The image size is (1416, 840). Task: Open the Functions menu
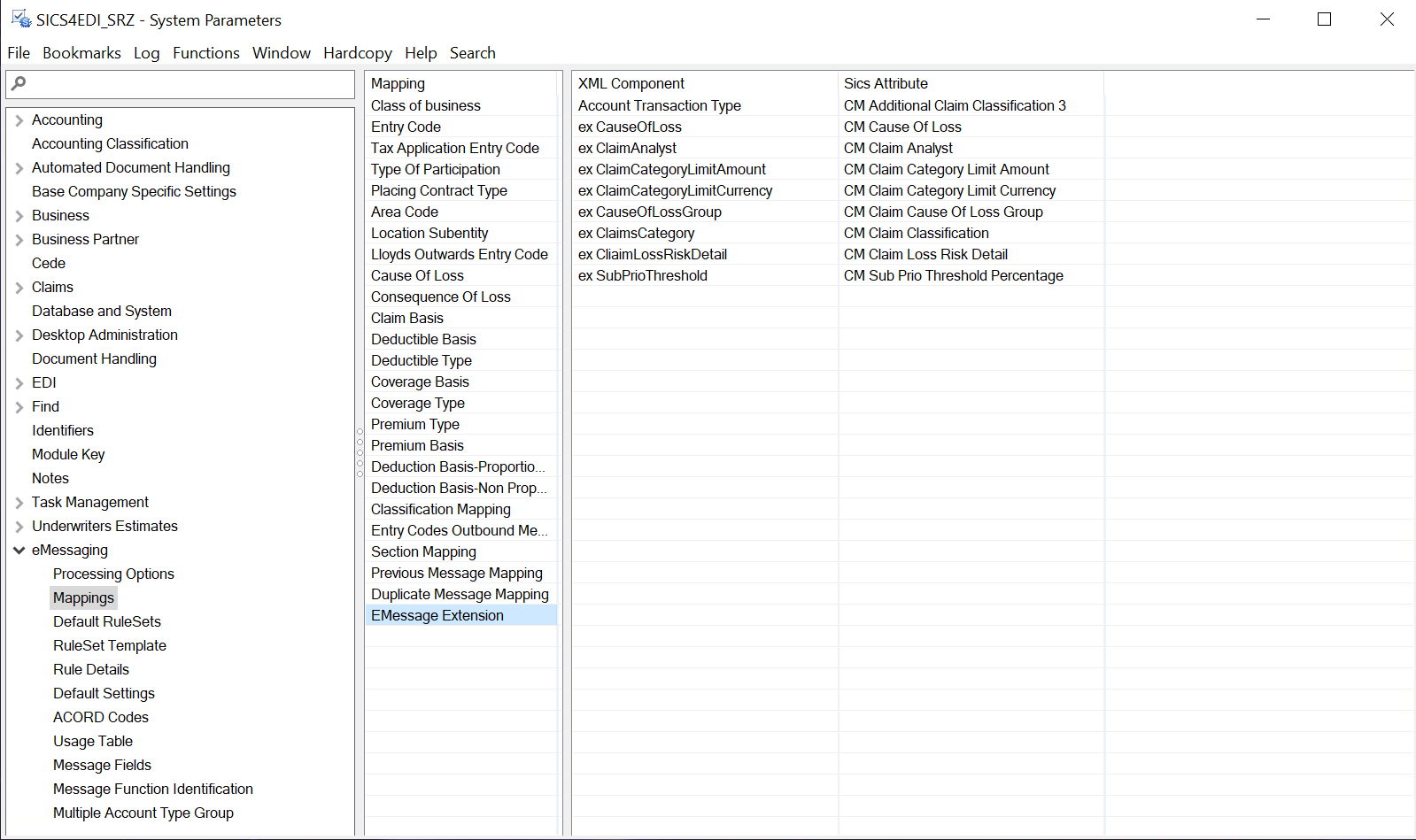[x=205, y=53]
